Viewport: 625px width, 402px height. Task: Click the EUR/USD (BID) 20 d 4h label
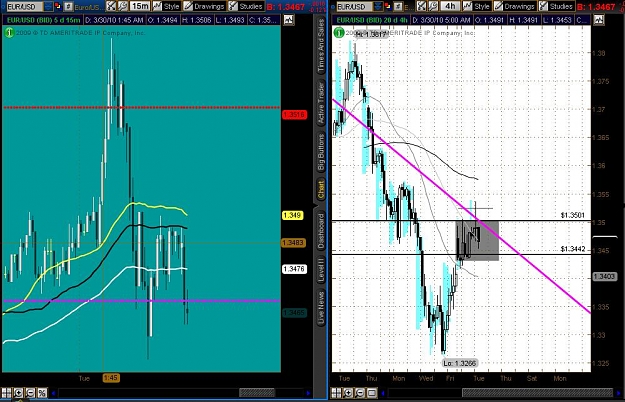[x=371, y=20]
